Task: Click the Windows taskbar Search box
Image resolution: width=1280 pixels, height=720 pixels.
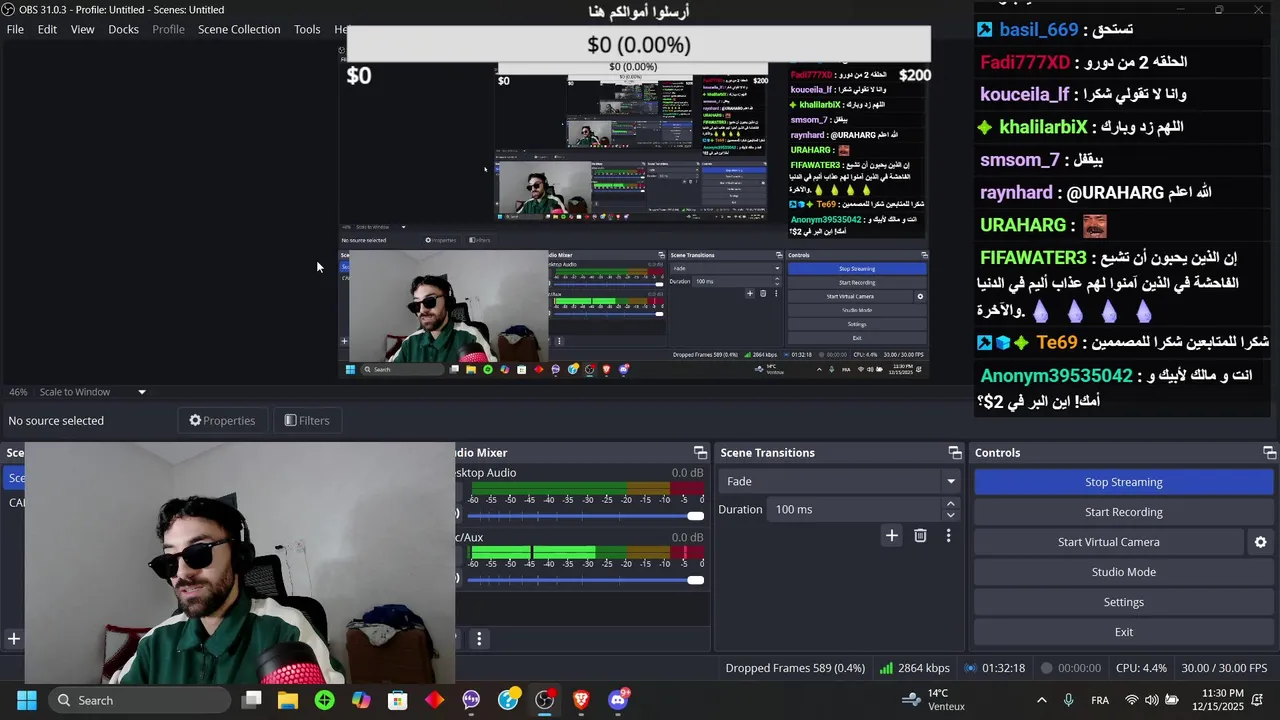Action: coord(138,700)
